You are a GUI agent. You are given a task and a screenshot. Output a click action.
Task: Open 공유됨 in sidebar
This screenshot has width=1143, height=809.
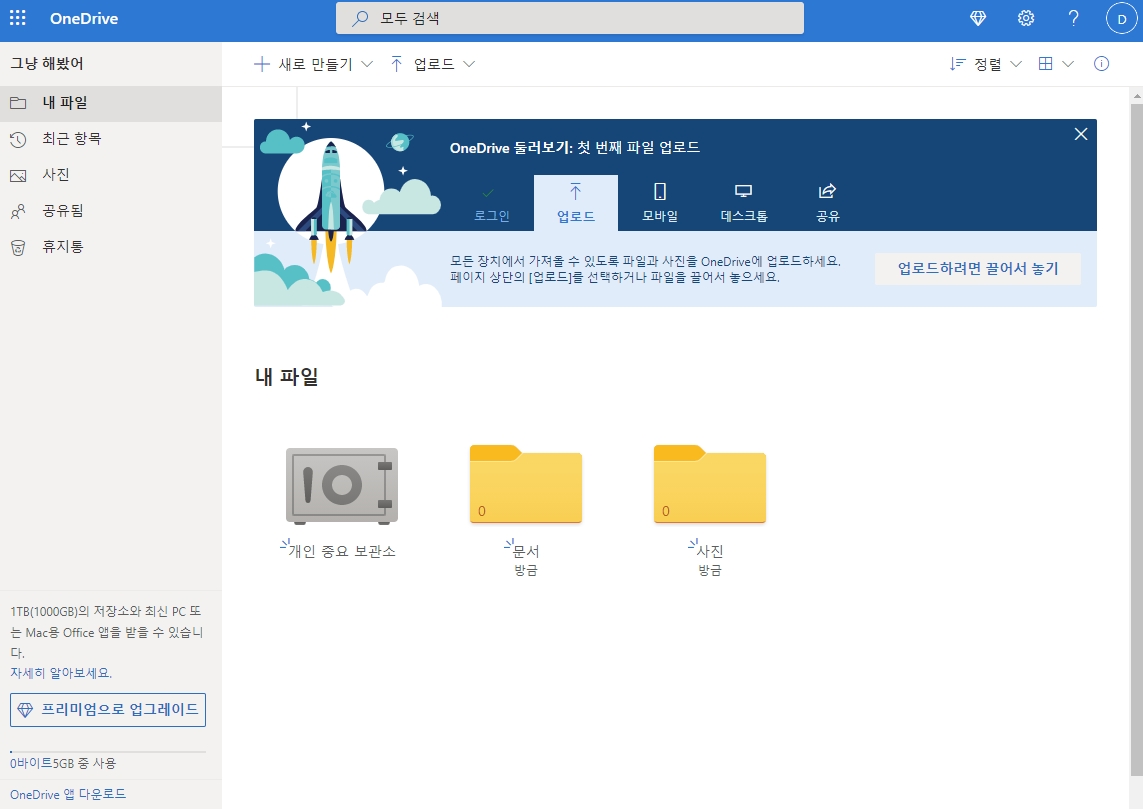tap(111, 211)
